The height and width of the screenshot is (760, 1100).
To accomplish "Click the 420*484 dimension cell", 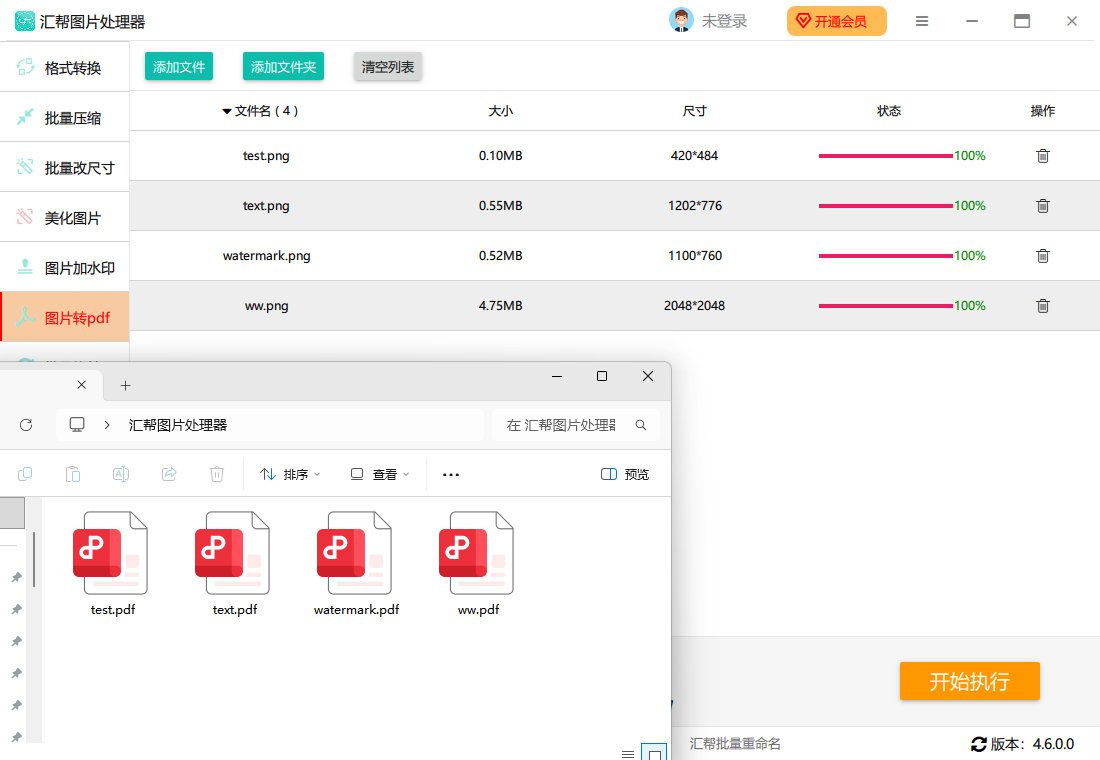I will (x=695, y=156).
